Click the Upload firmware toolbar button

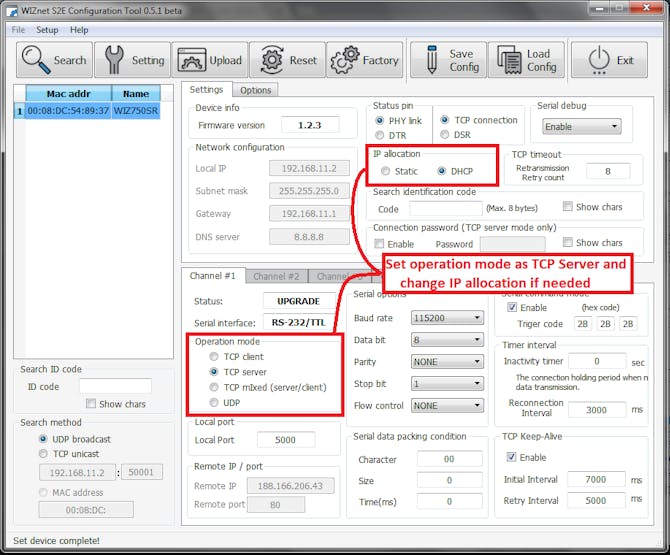point(209,60)
